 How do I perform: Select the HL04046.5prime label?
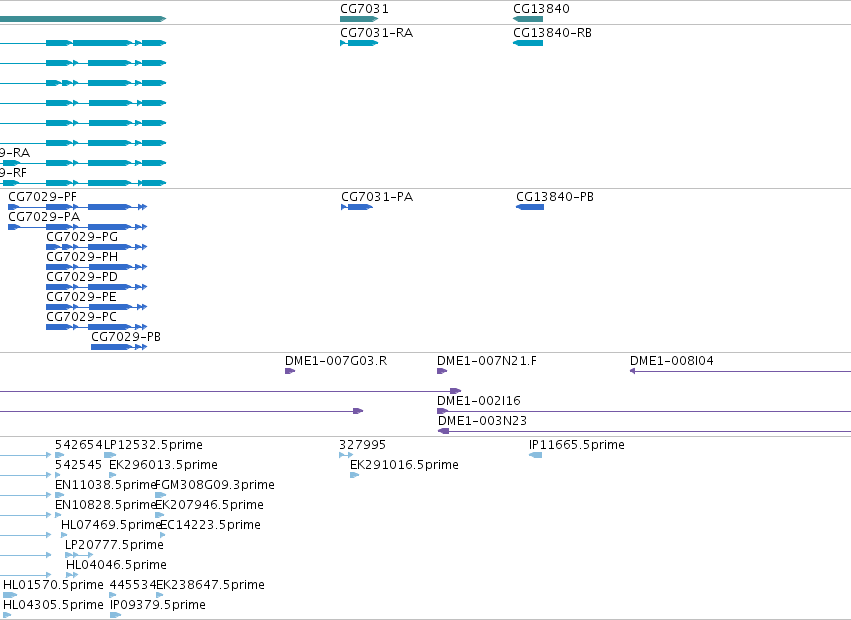click(116, 566)
